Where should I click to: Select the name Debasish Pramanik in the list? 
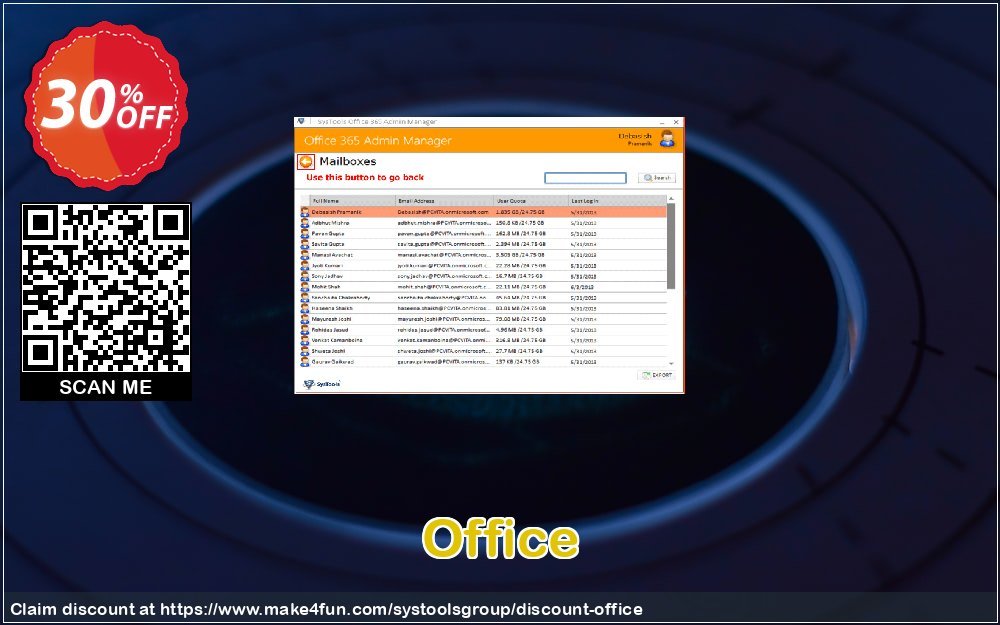[337, 212]
